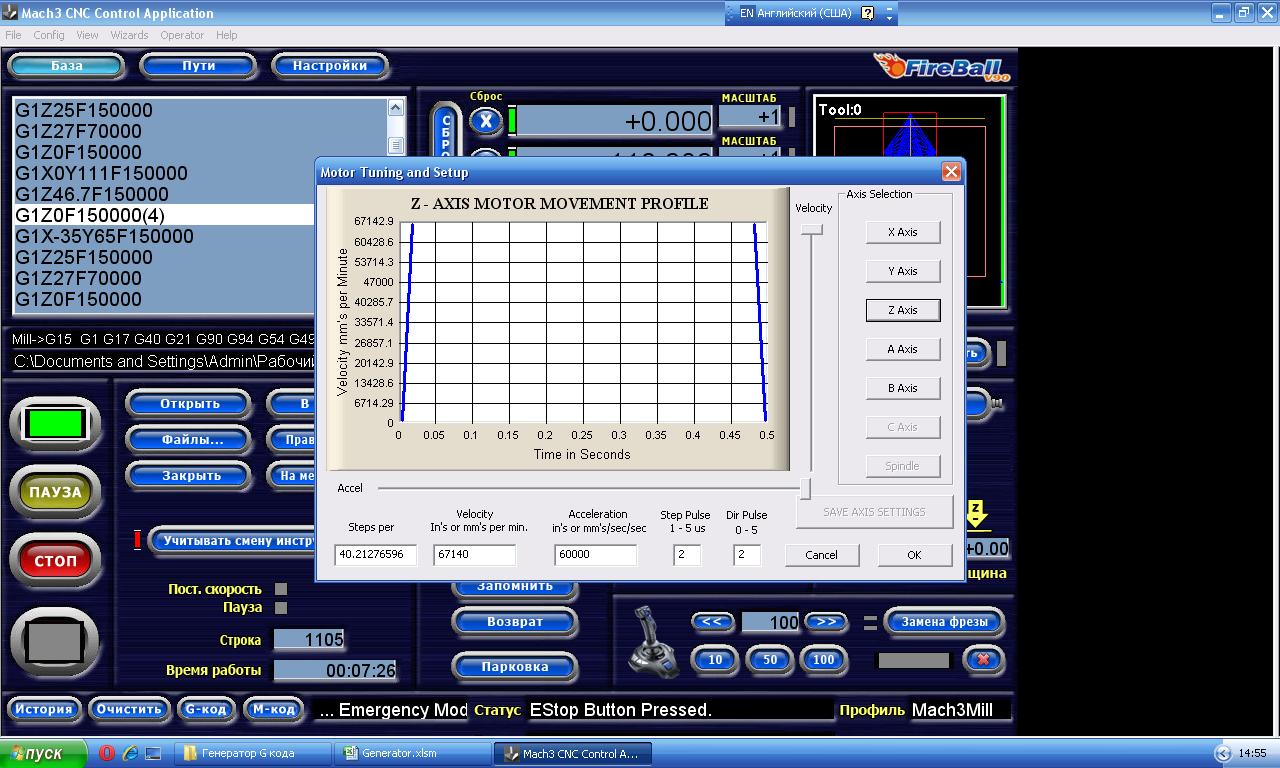This screenshot has width=1280, height=768.
Task: Click the red СТОП button
Action: pos(55,560)
